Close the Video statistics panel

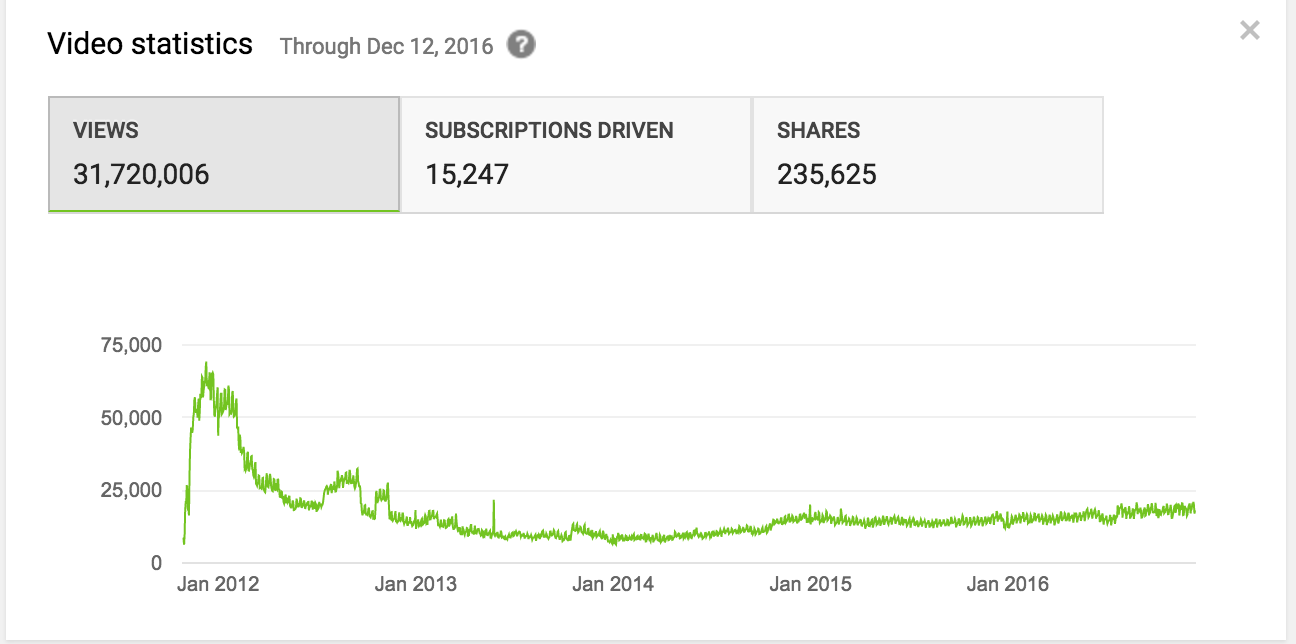pos(1249,31)
